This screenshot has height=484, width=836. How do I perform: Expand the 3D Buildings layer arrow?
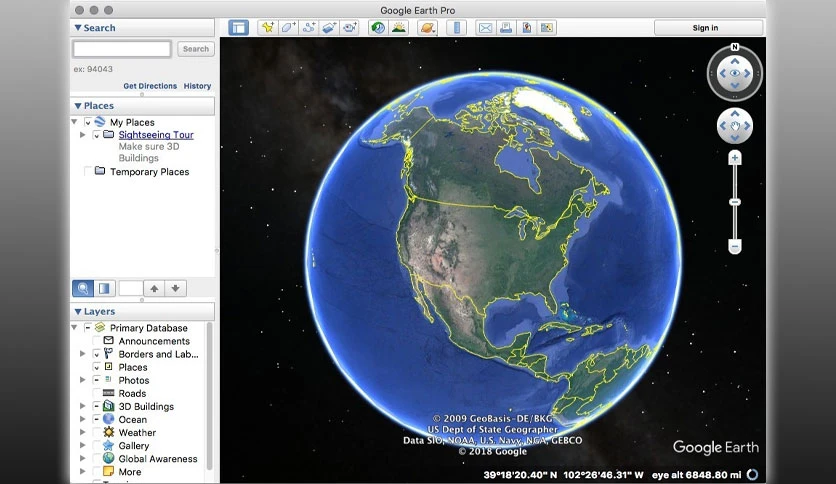tap(83, 406)
